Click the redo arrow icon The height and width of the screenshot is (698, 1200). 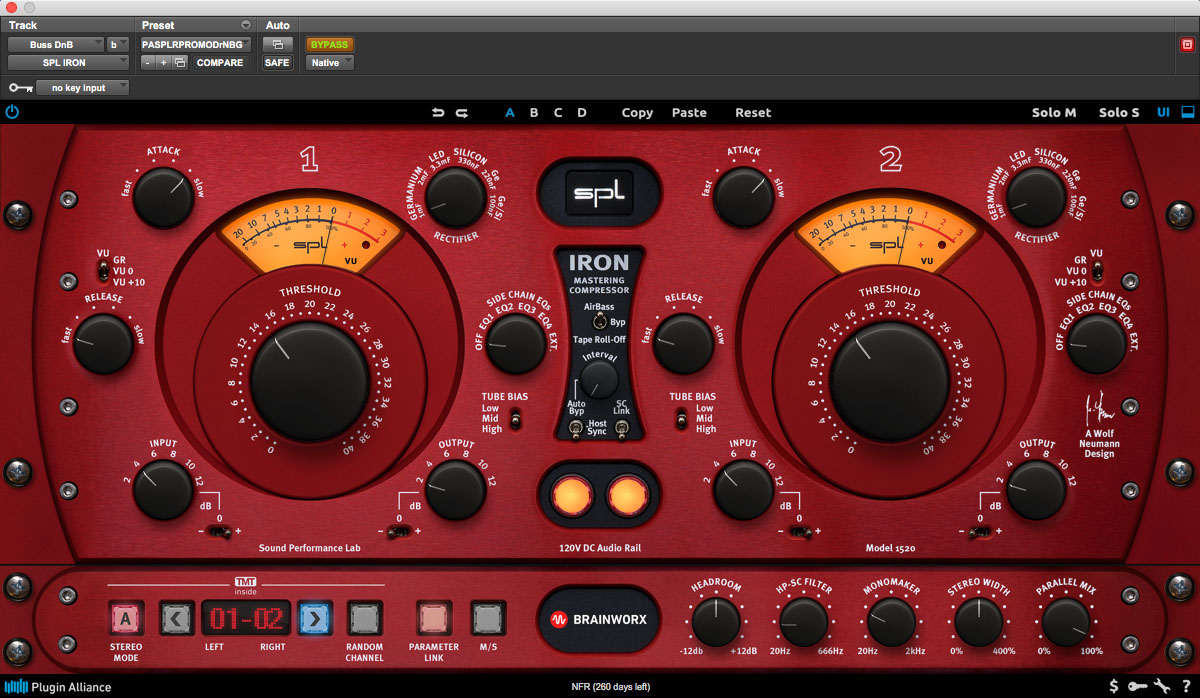pyautogui.click(x=462, y=113)
